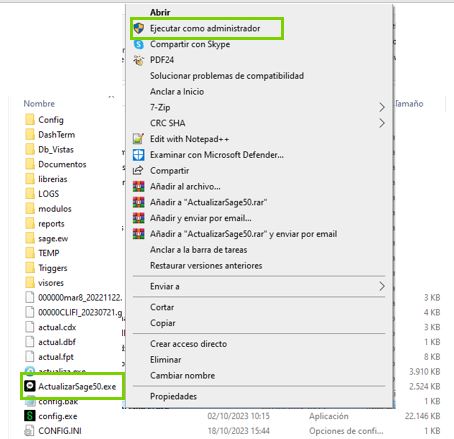Select Ejecutar como administrador
The width and height of the screenshot is (454, 439).
point(205,28)
